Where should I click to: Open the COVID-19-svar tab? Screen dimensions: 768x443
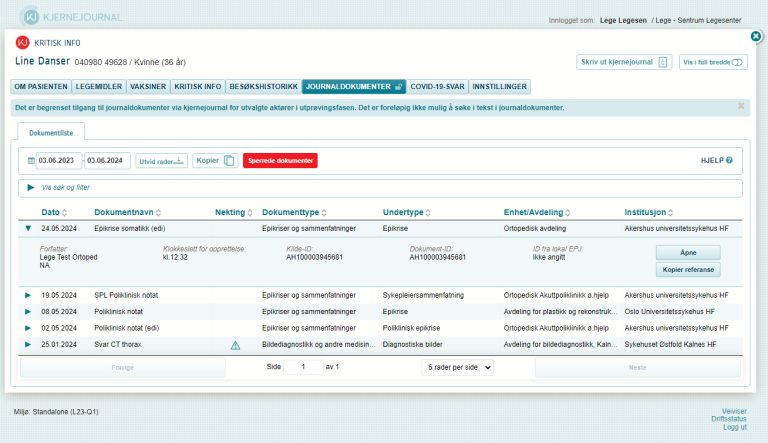[439, 87]
